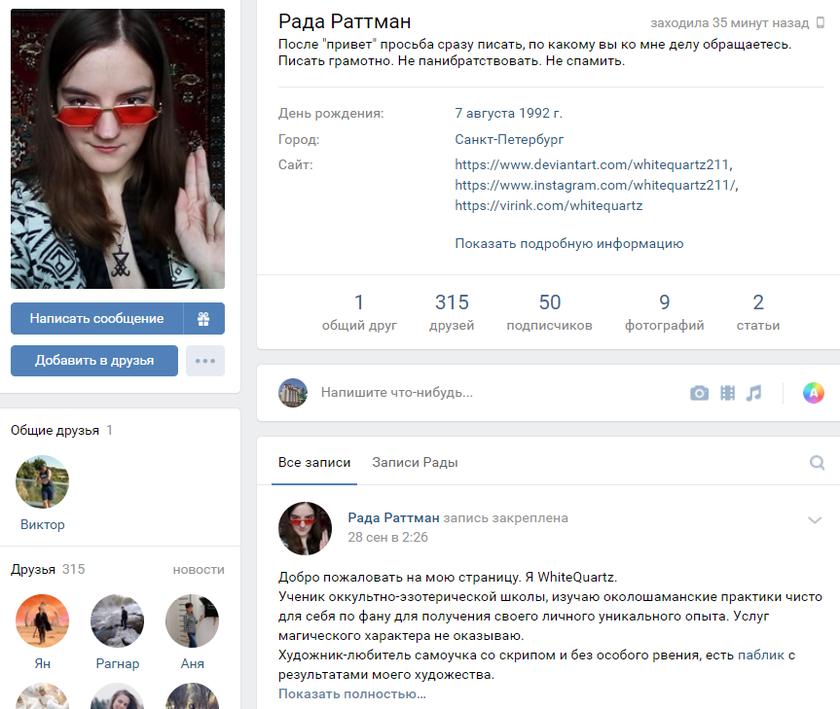Open the colorful poster icon in composer
This screenshot has width=840, height=709.
tap(813, 393)
